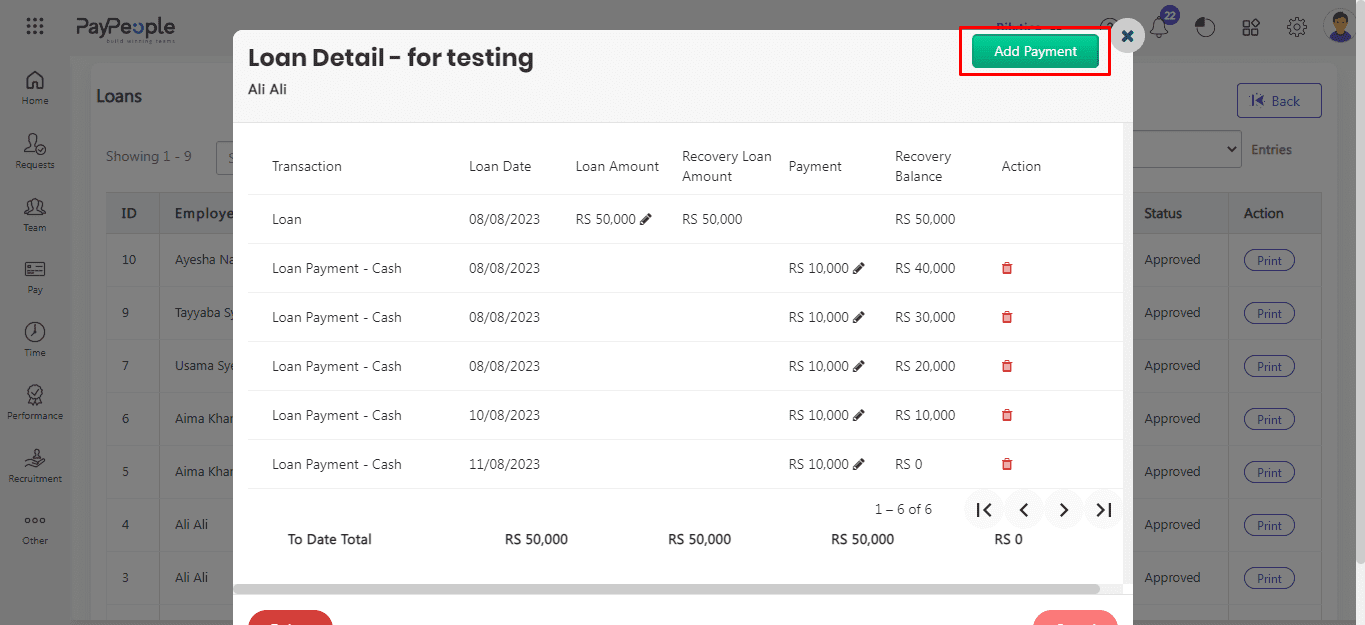
Task: Open the Requests menu in sidebar
Action: coord(35,150)
